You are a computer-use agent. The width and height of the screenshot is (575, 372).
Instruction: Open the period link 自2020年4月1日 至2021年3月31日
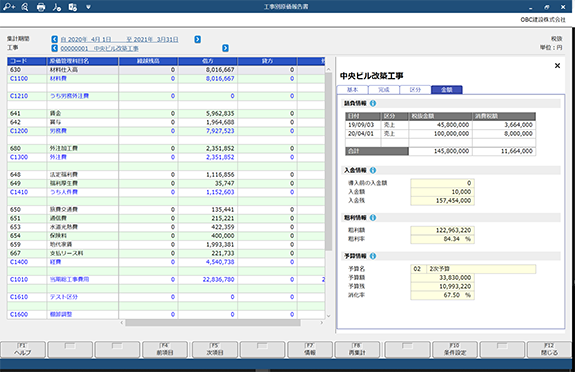pos(120,40)
